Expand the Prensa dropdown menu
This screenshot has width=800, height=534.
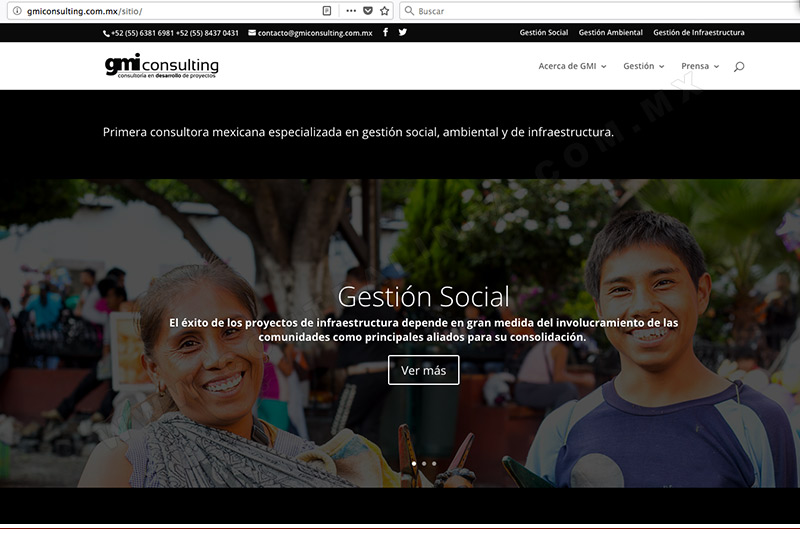700,66
